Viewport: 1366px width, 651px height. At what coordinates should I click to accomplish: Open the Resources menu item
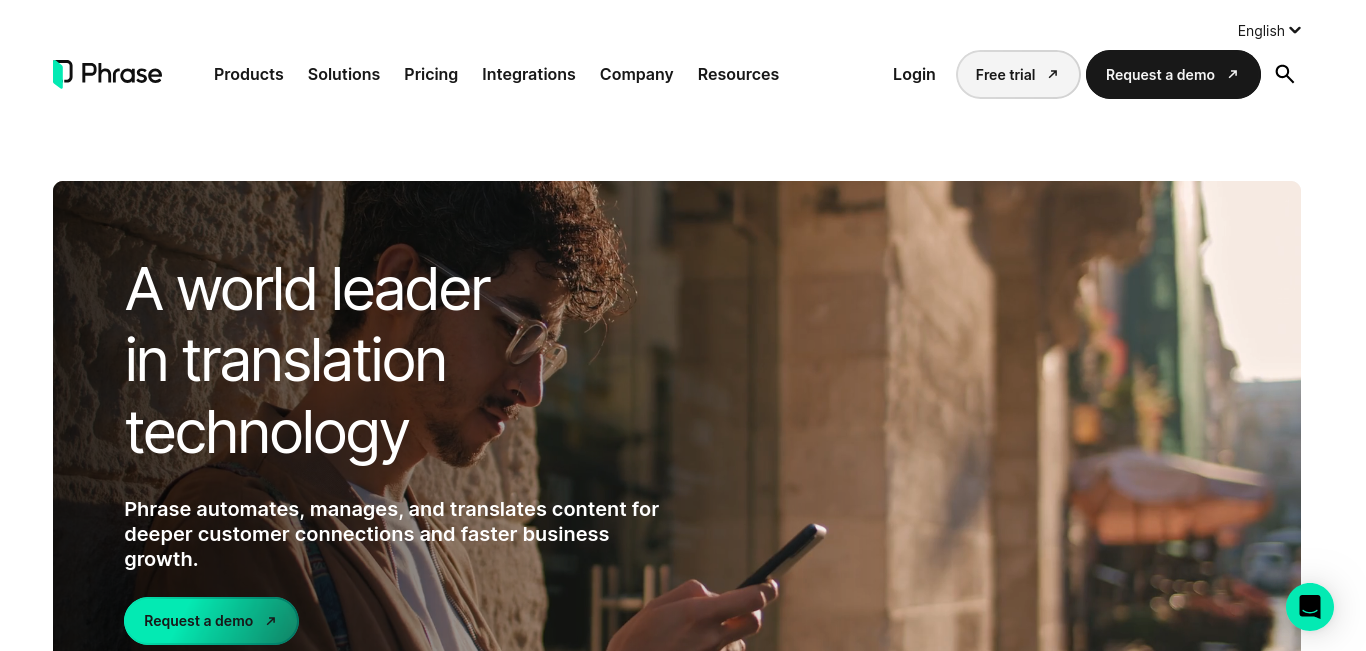click(x=738, y=74)
